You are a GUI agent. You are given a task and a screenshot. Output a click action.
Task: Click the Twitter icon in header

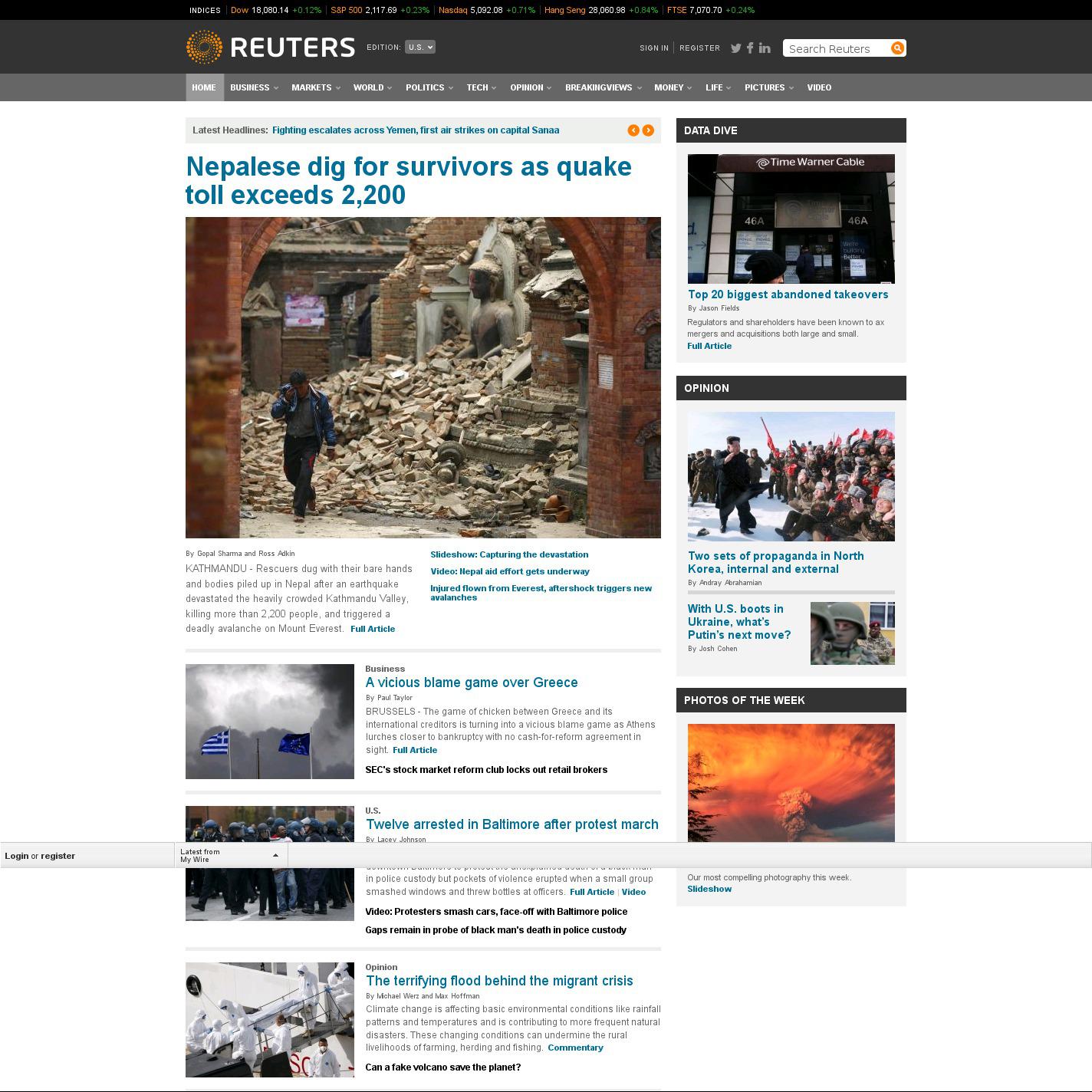[x=735, y=48]
